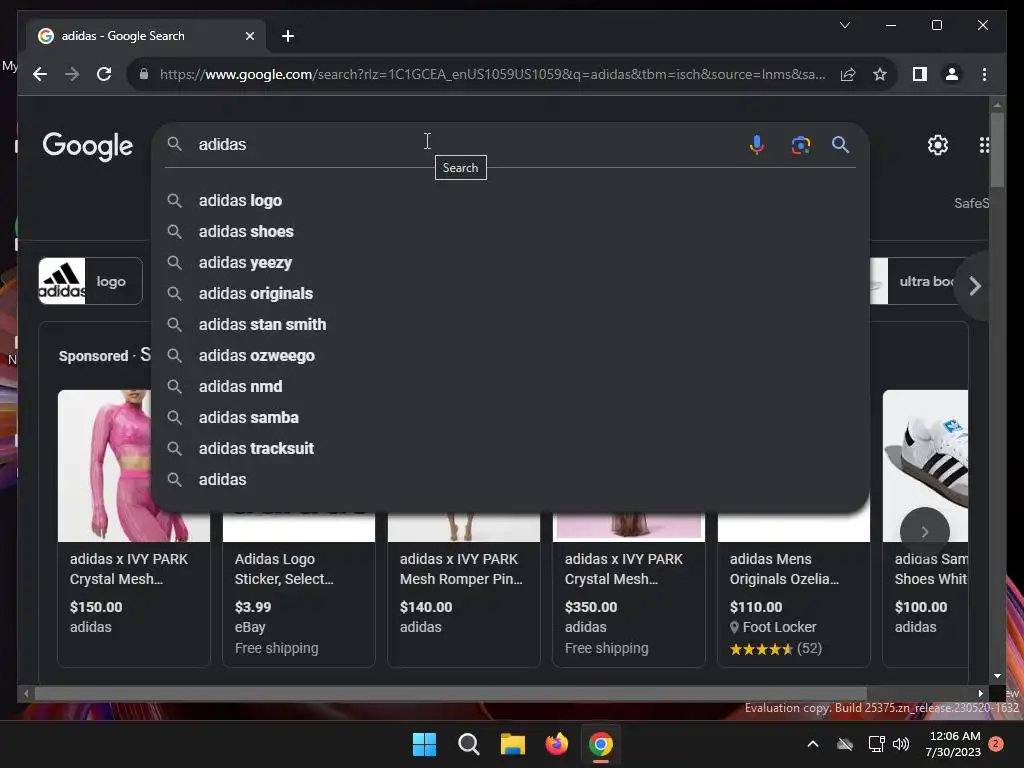Screen dimensions: 1024x768
Task: Choose the adidas tracksuit suggestion
Action: tap(510, 449)
